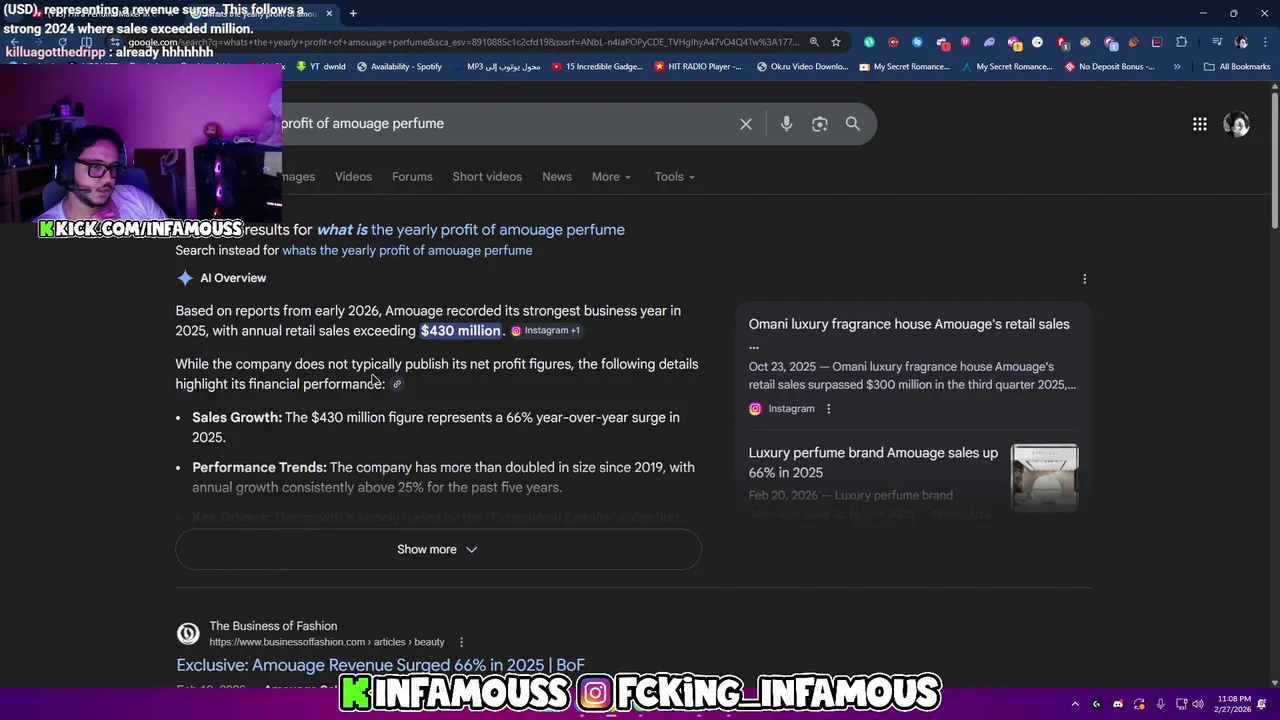Open the Google account avatar on the results page
This screenshot has height=720, width=1280.
(x=1237, y=124)
